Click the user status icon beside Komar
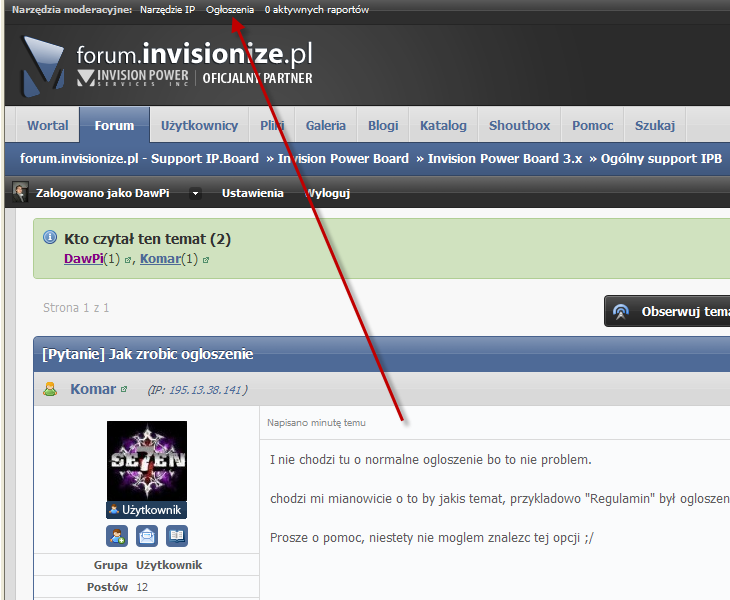 pos(50,389)
